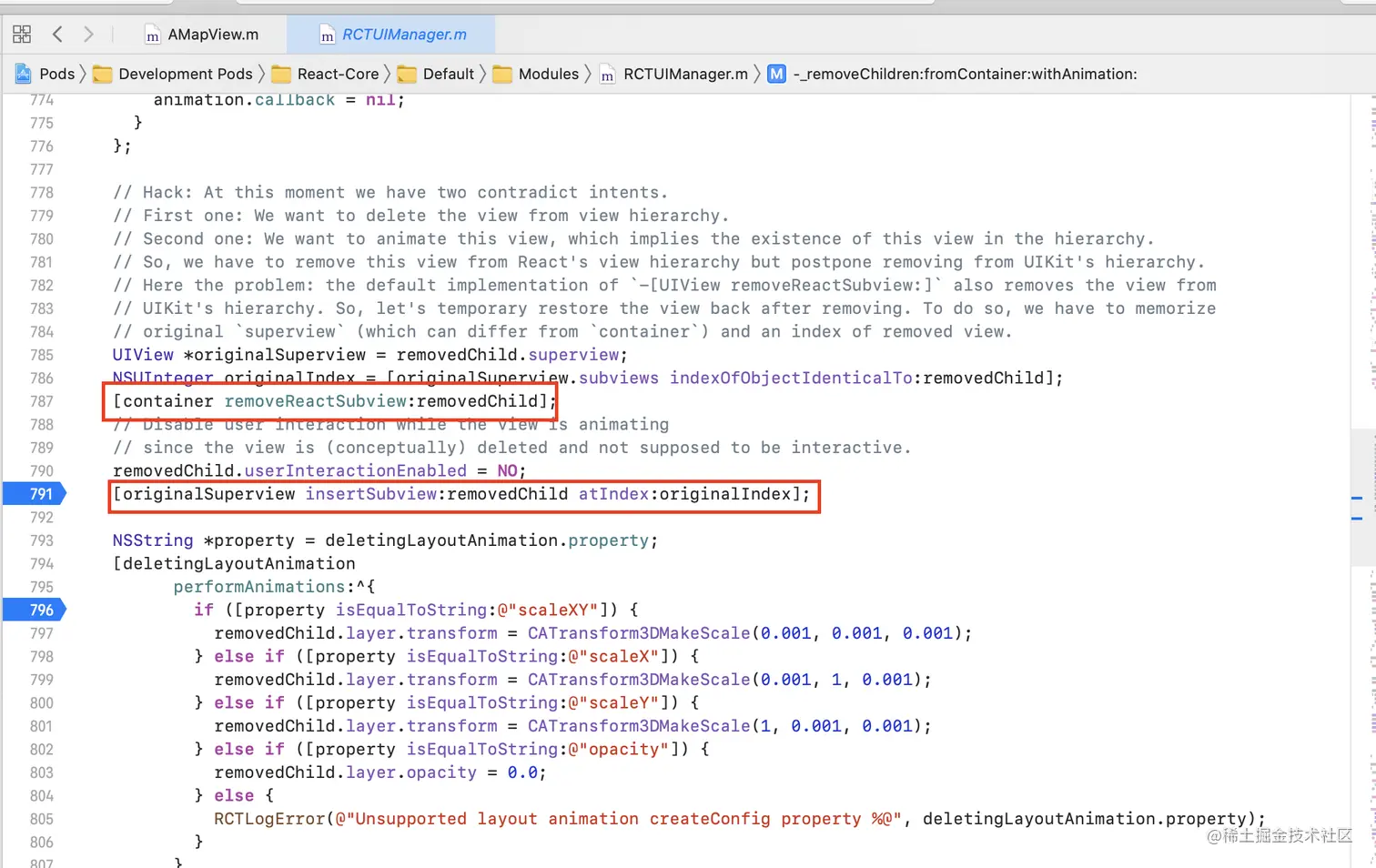
Task: Click NSString on line 793
Action: (x=153, y=540)
